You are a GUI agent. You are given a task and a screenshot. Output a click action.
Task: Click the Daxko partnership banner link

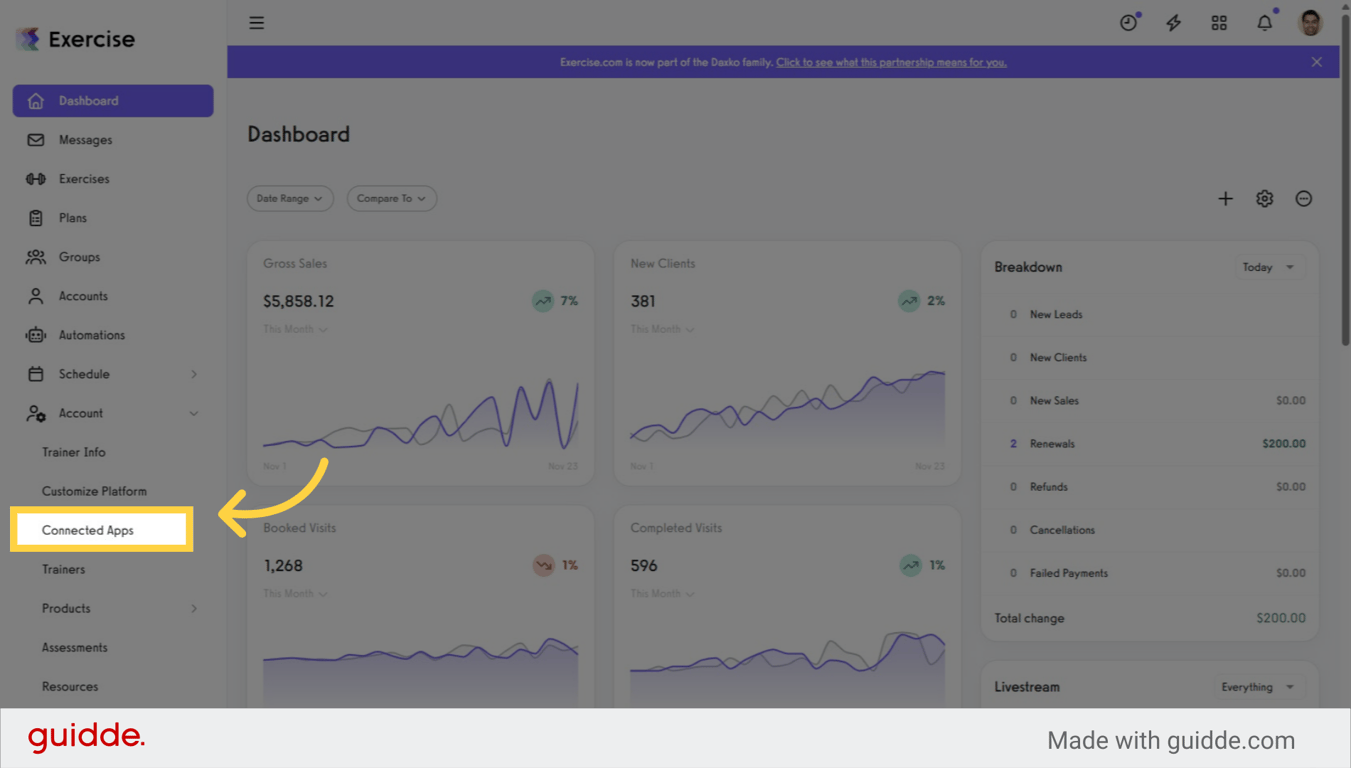pos(891,61)
